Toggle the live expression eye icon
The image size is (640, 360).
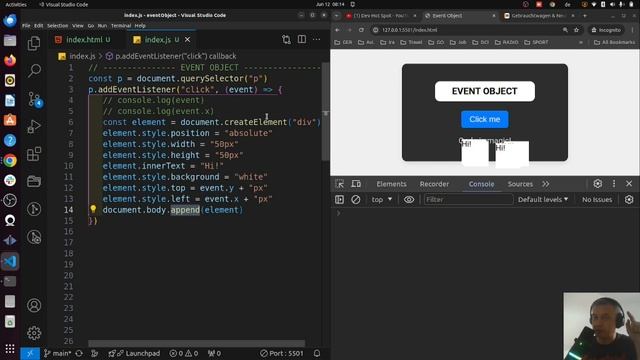pyautogui.click(x=409, y=200)
